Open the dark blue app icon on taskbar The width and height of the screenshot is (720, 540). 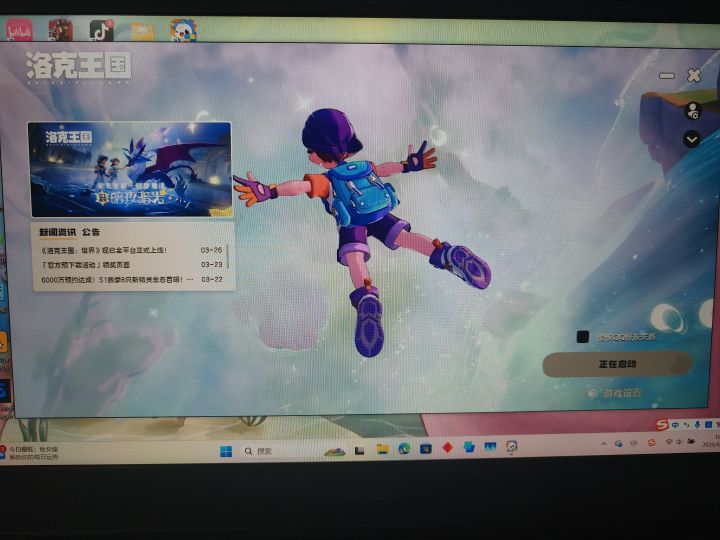pos(426,449)
